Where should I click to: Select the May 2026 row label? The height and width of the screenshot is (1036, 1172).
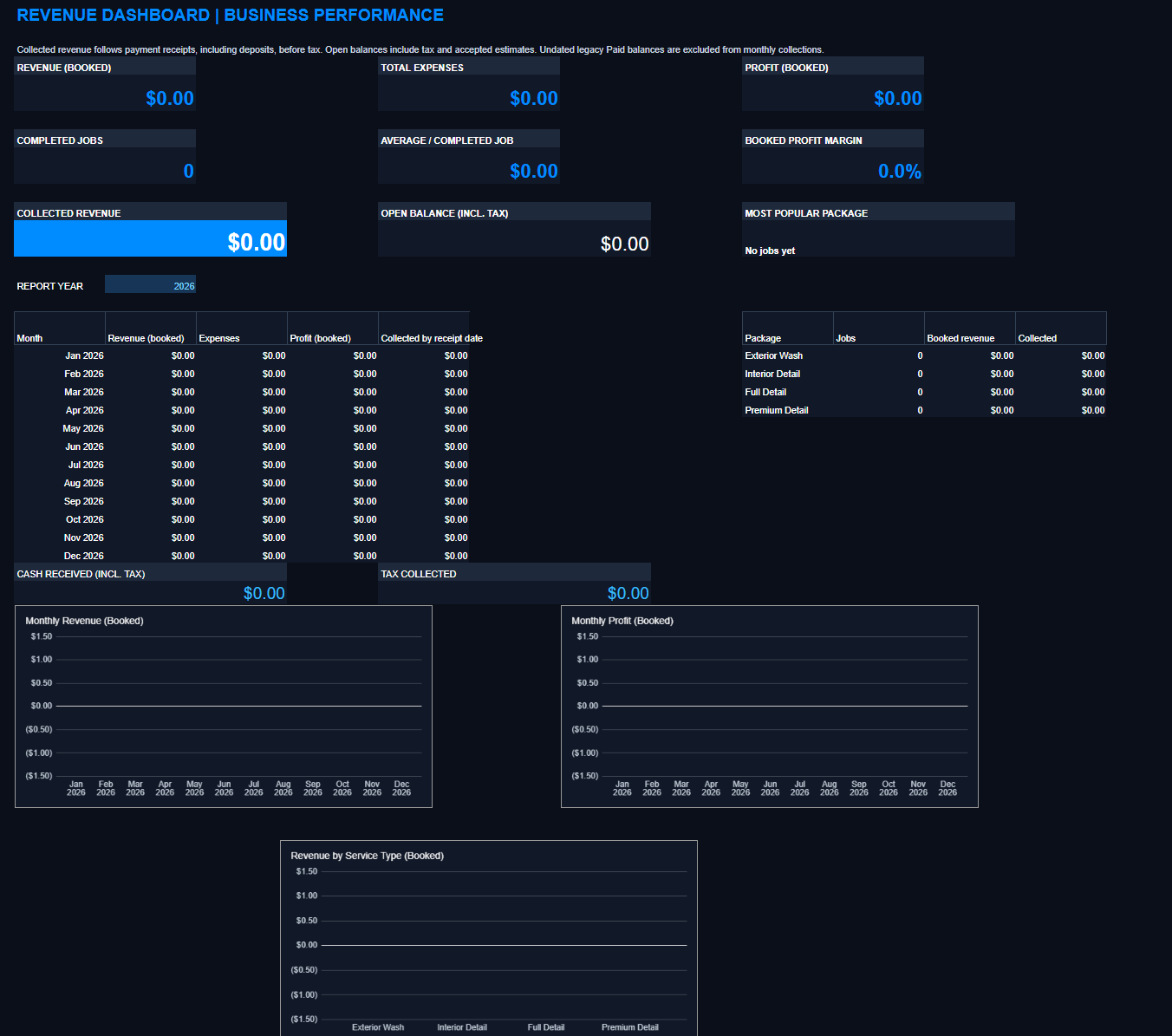pos(83,428)
